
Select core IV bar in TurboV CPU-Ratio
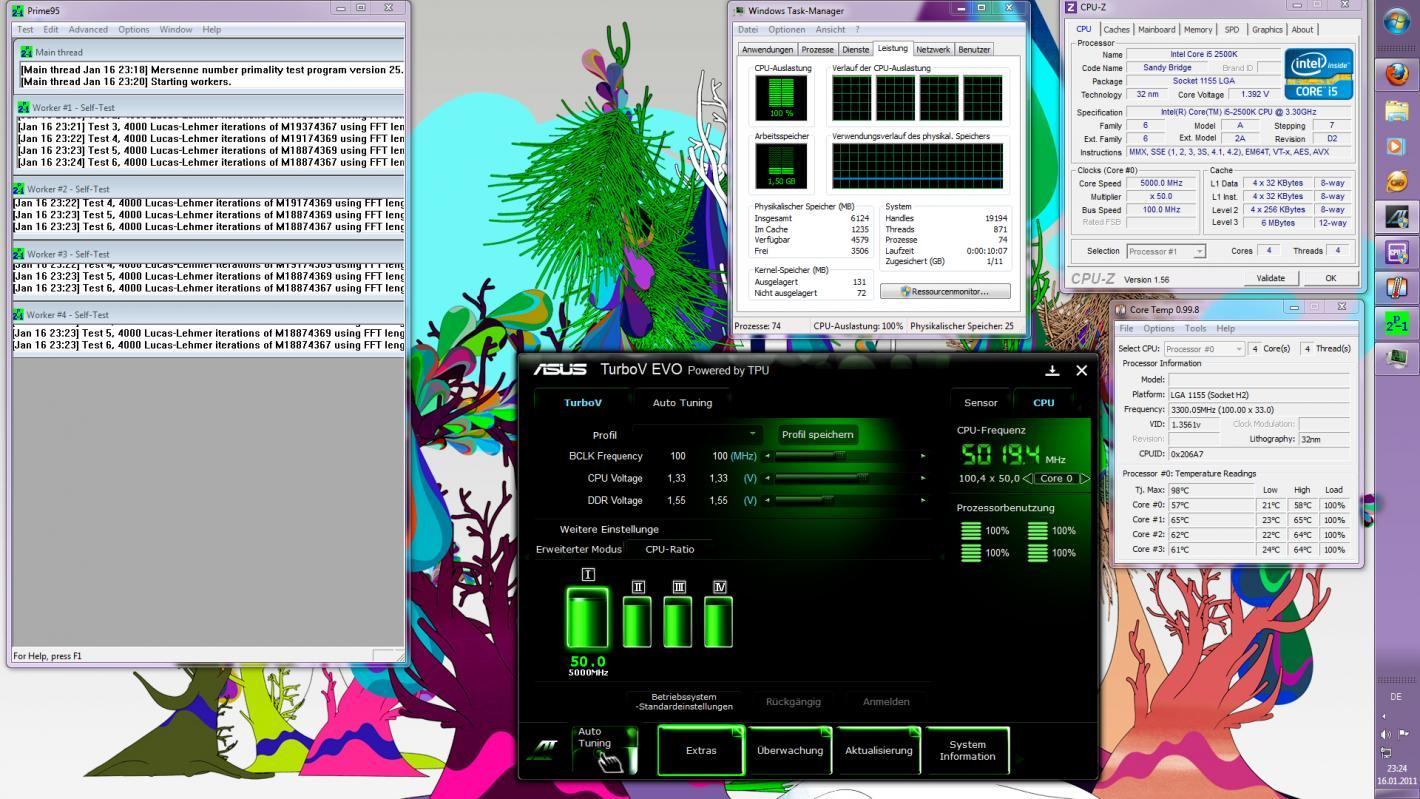click(718, 622)
